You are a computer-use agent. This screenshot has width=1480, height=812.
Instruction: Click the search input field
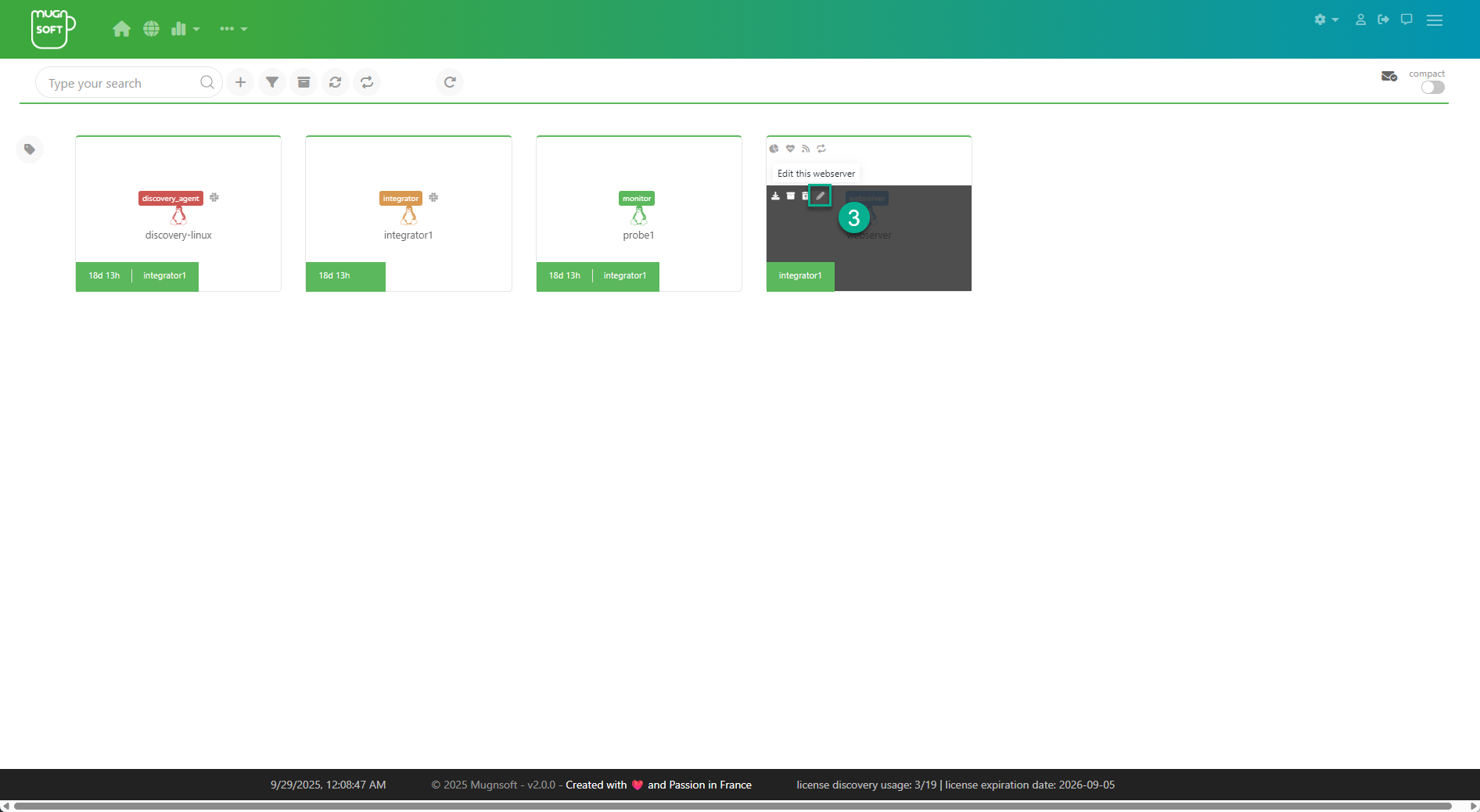[x=121, y=83]
